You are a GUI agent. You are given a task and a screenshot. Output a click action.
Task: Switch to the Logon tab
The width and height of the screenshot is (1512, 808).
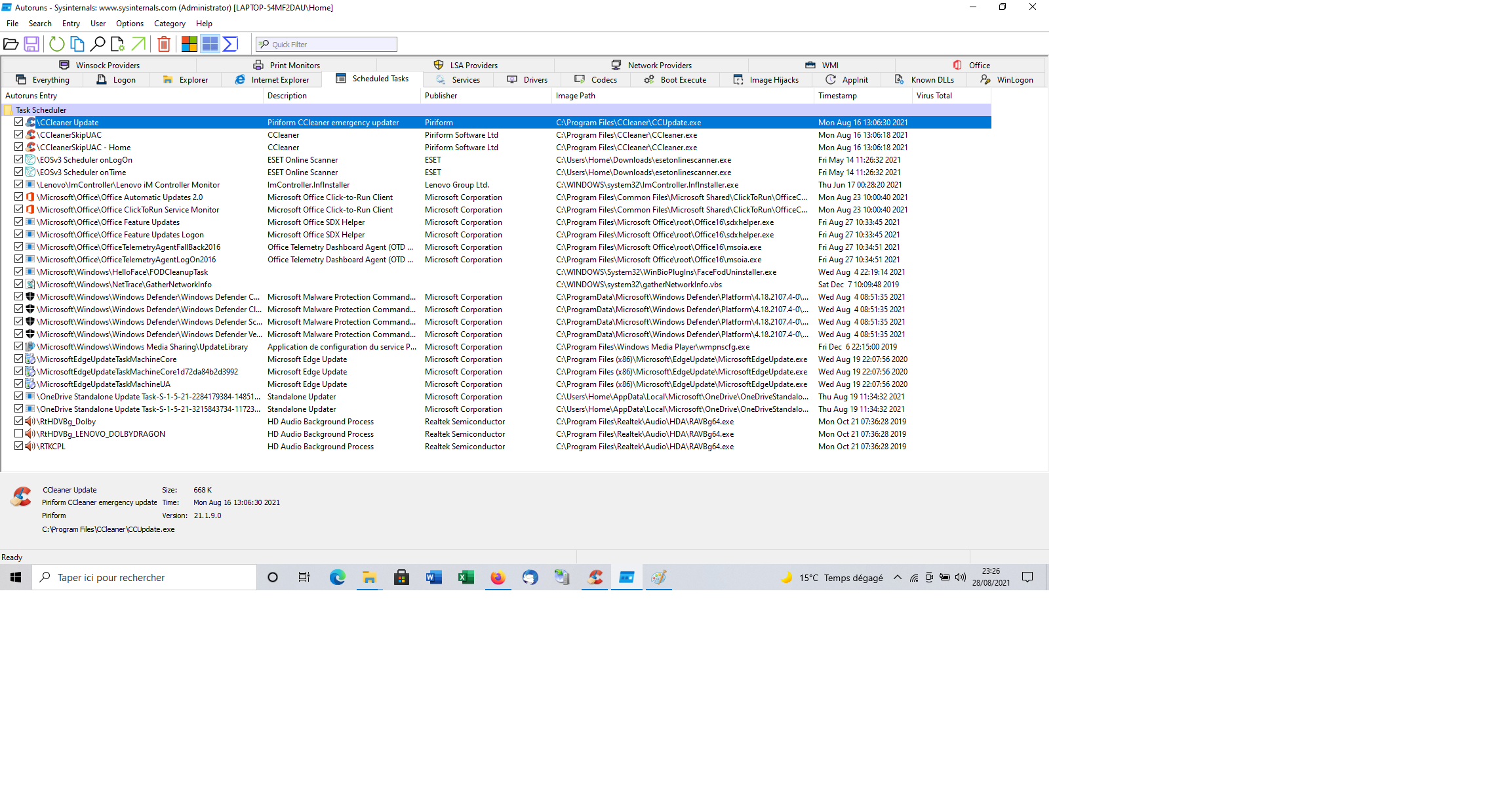pos(116,79)
